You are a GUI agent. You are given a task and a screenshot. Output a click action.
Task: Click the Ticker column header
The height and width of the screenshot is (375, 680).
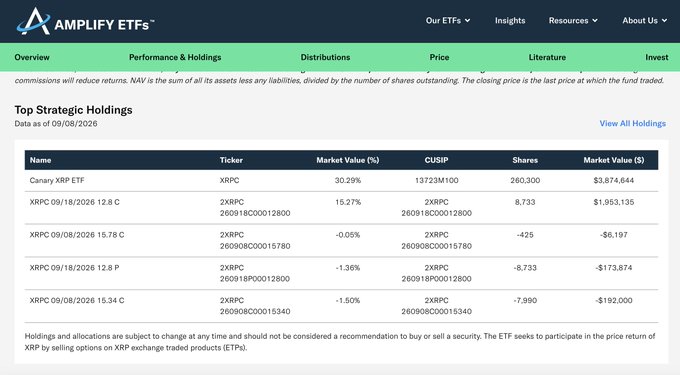click(x=231, y=160)
